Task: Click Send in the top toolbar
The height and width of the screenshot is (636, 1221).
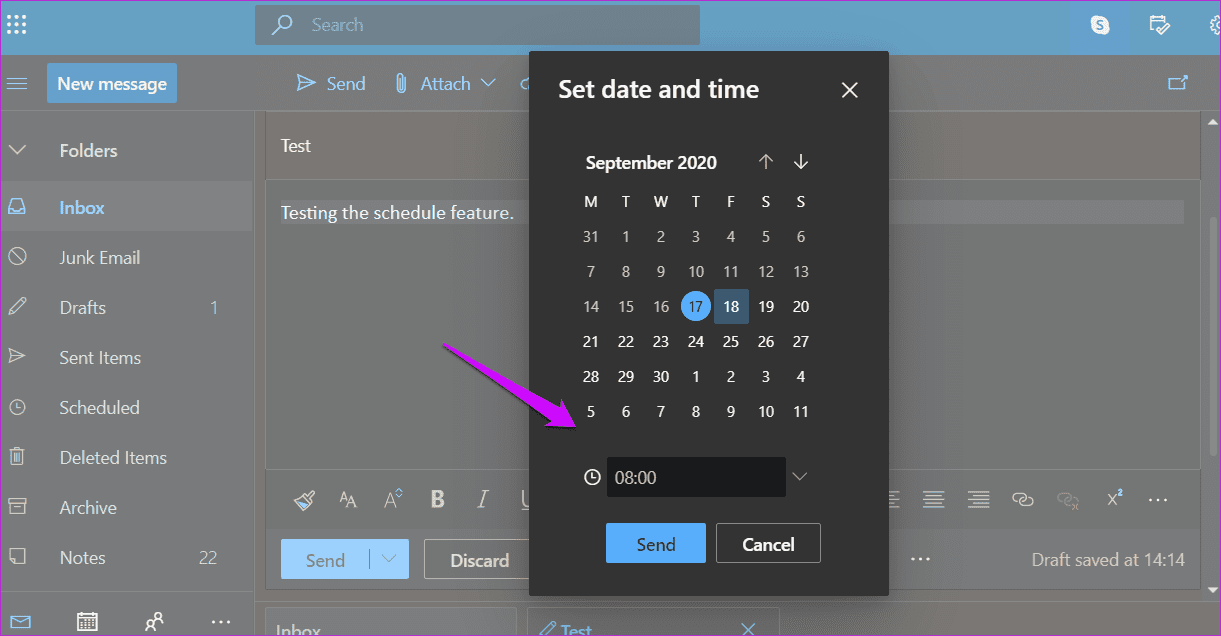Action: tap(332, 83)
